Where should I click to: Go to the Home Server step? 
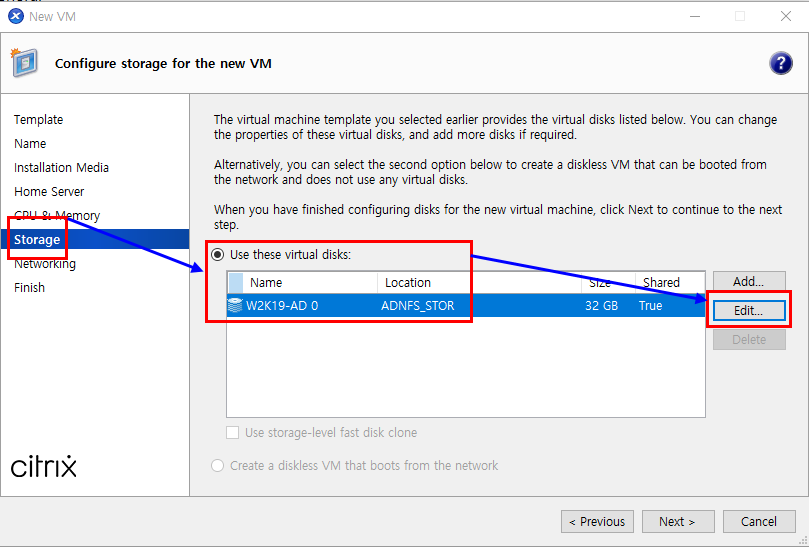click(x=49, y=191)
